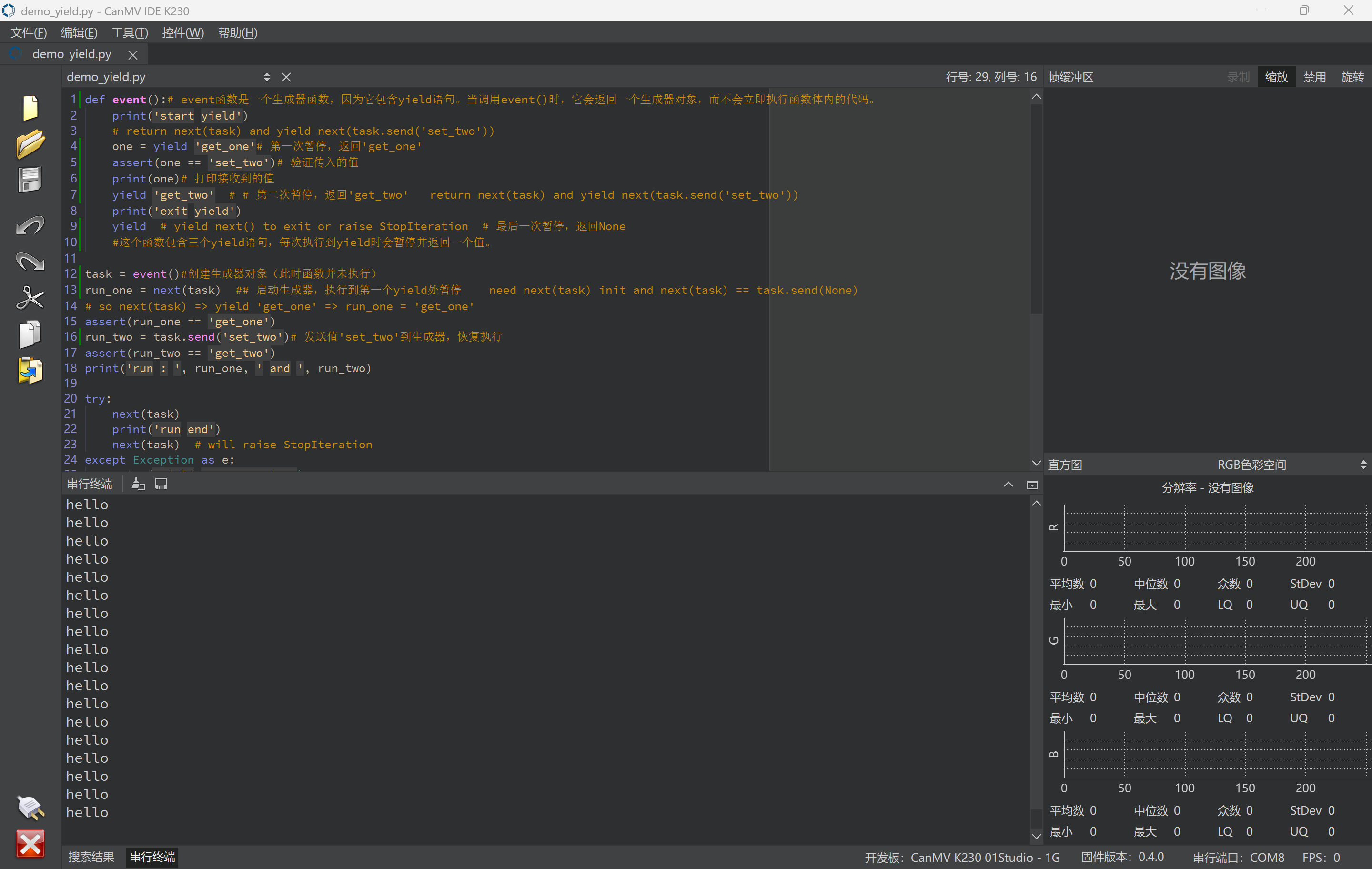Save the file with the floppy disk icon

(x=30, y=180)
